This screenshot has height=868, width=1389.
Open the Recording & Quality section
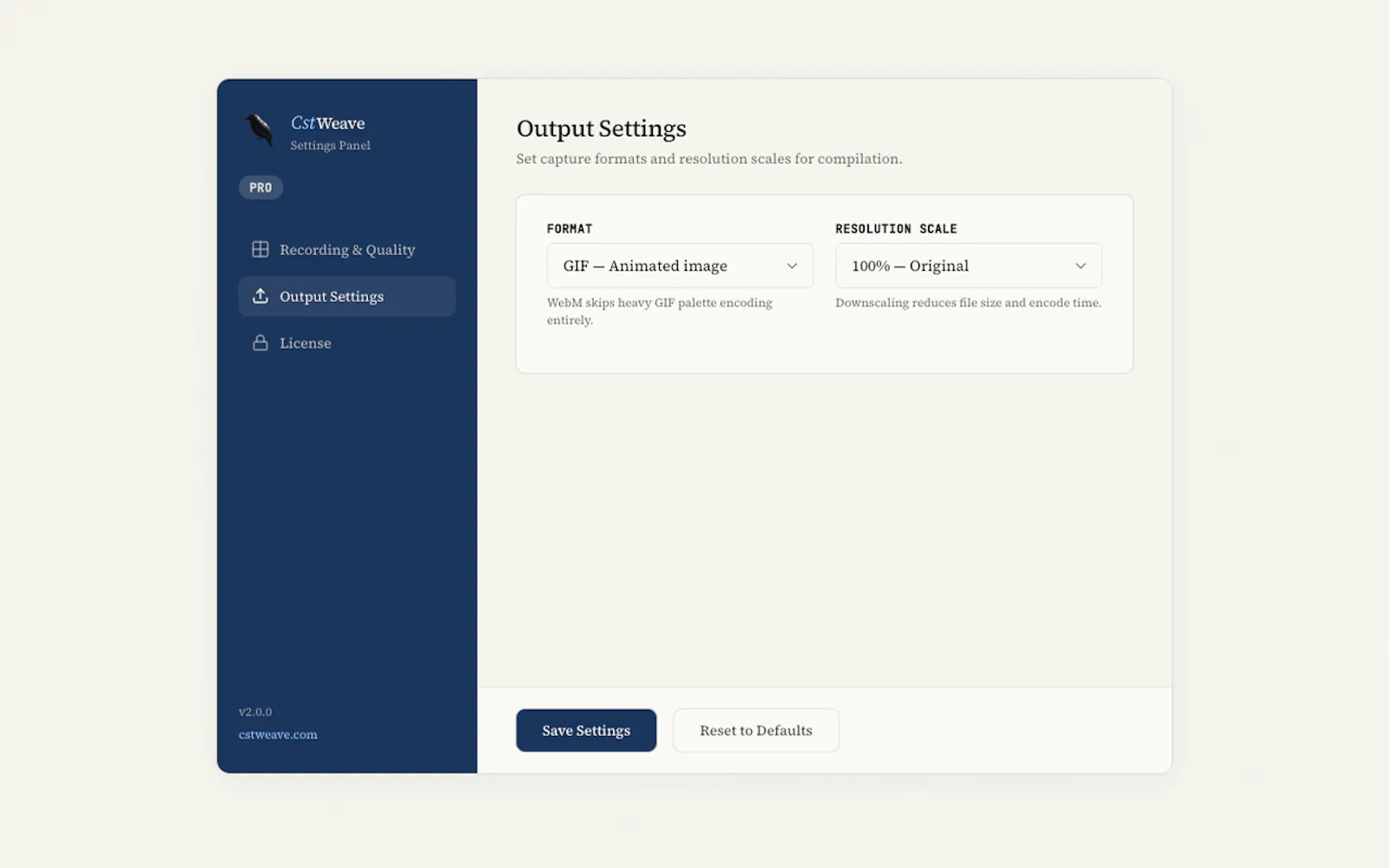[346, 249]
